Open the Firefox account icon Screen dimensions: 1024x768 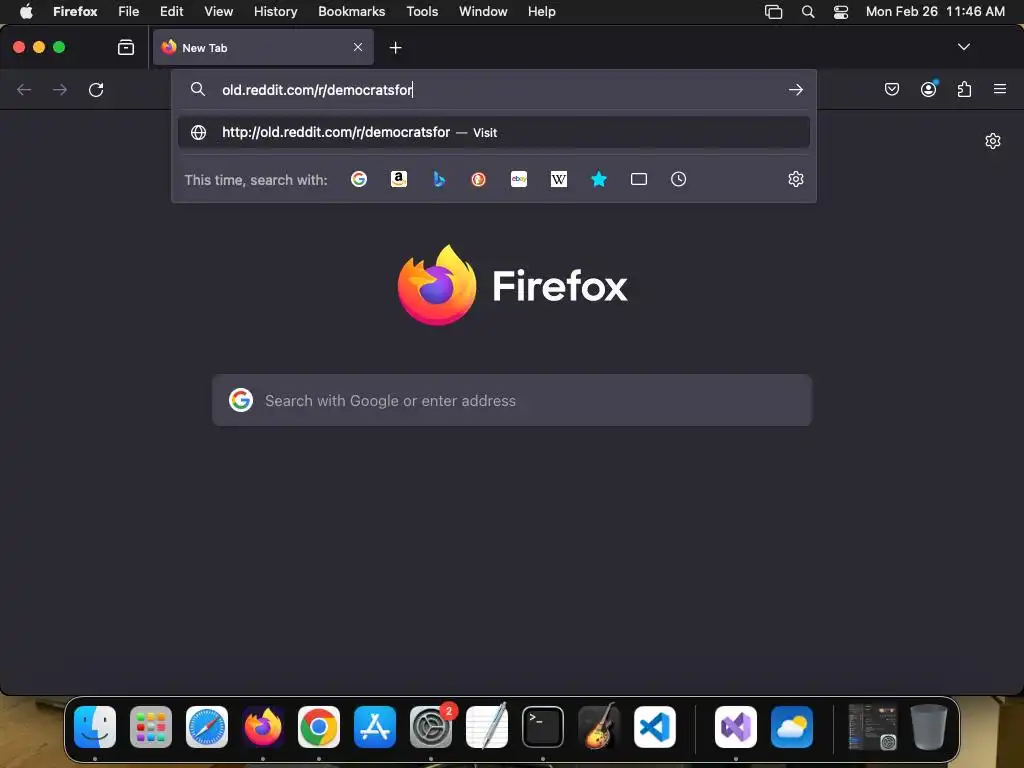929,89
